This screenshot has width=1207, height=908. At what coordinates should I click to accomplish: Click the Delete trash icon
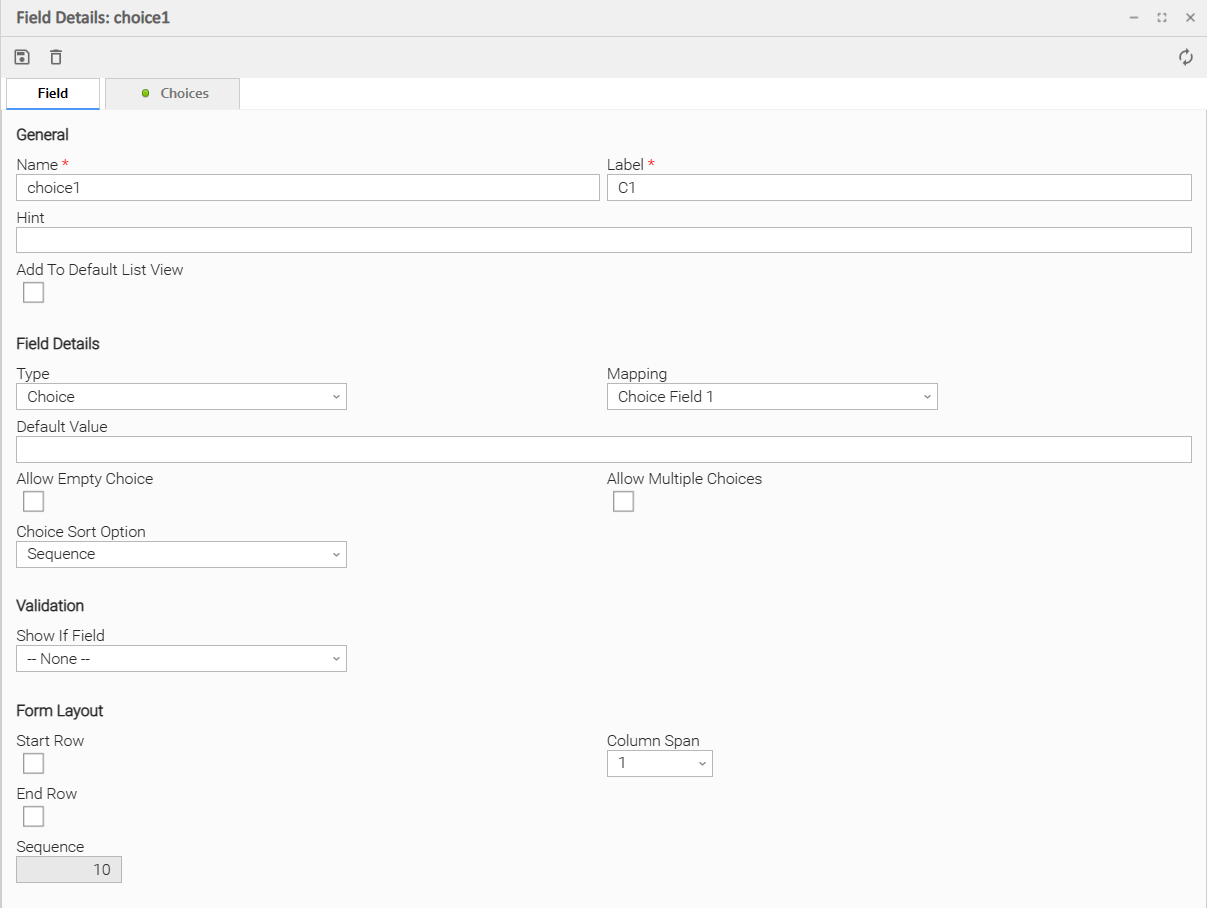pyautogui.click(x=56, y=57)
